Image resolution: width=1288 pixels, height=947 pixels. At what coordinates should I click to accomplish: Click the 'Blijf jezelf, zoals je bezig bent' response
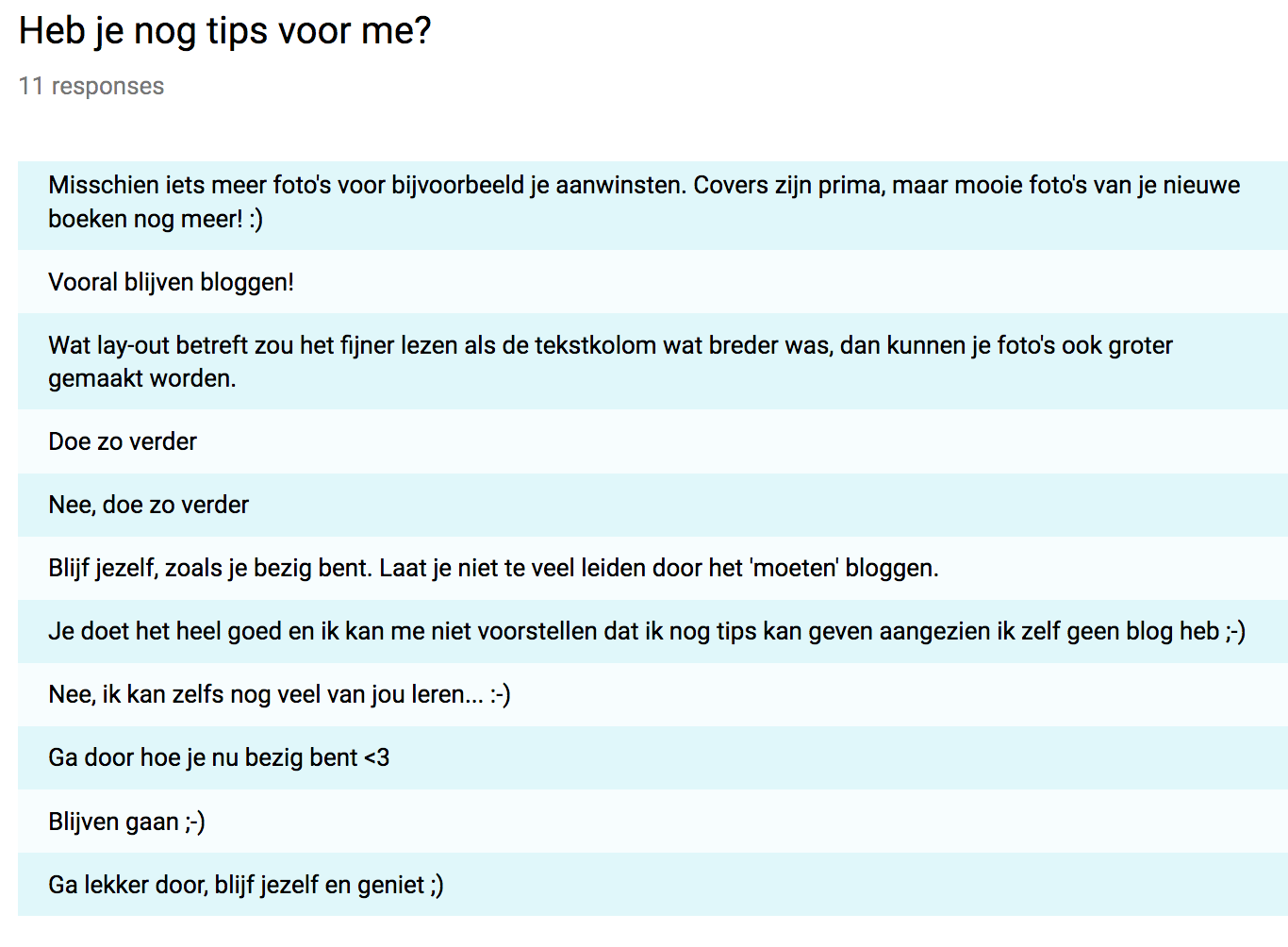pos(652,568)
